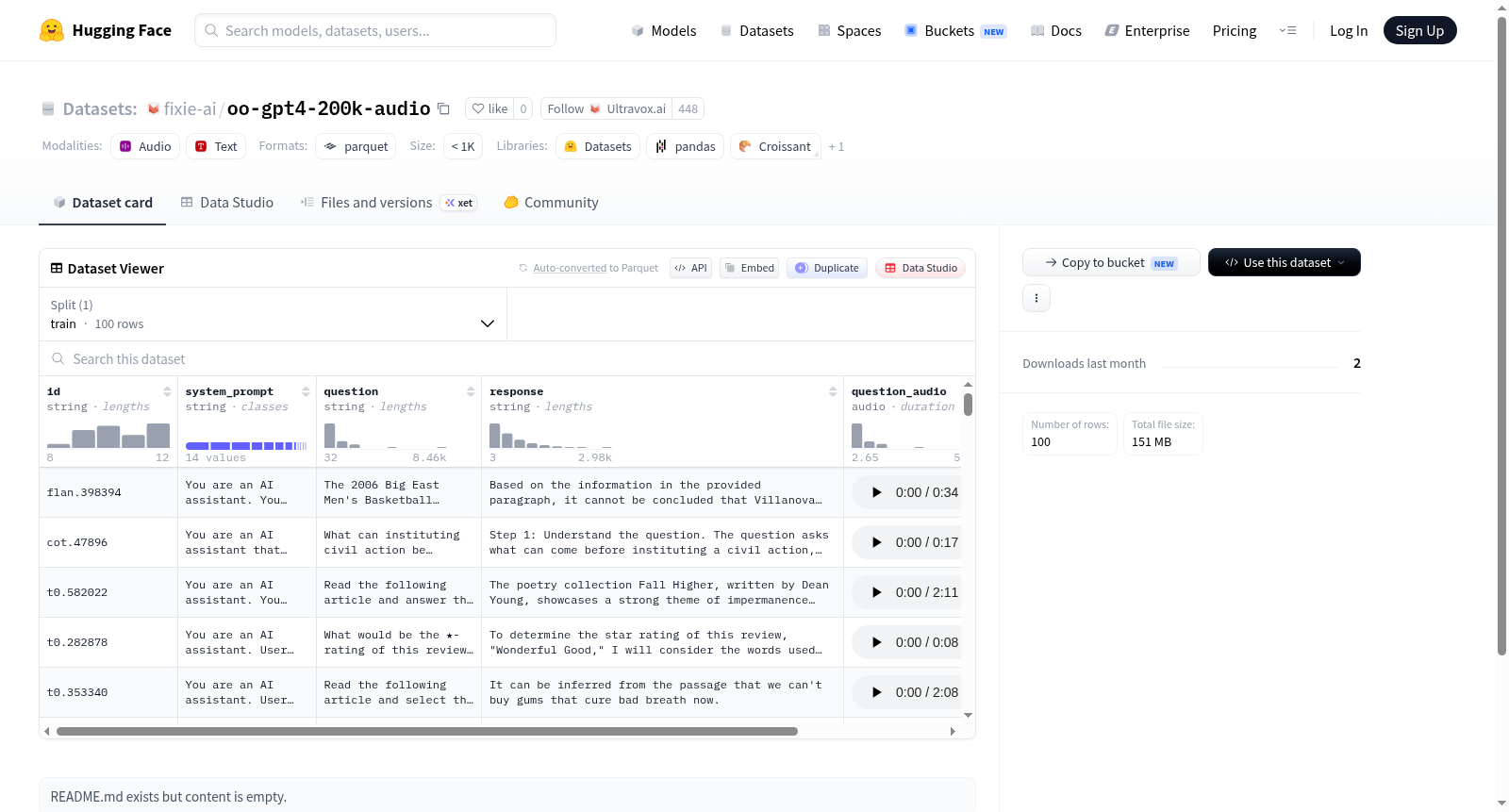Select the cell 'cot.47896'

coord(108,542)
